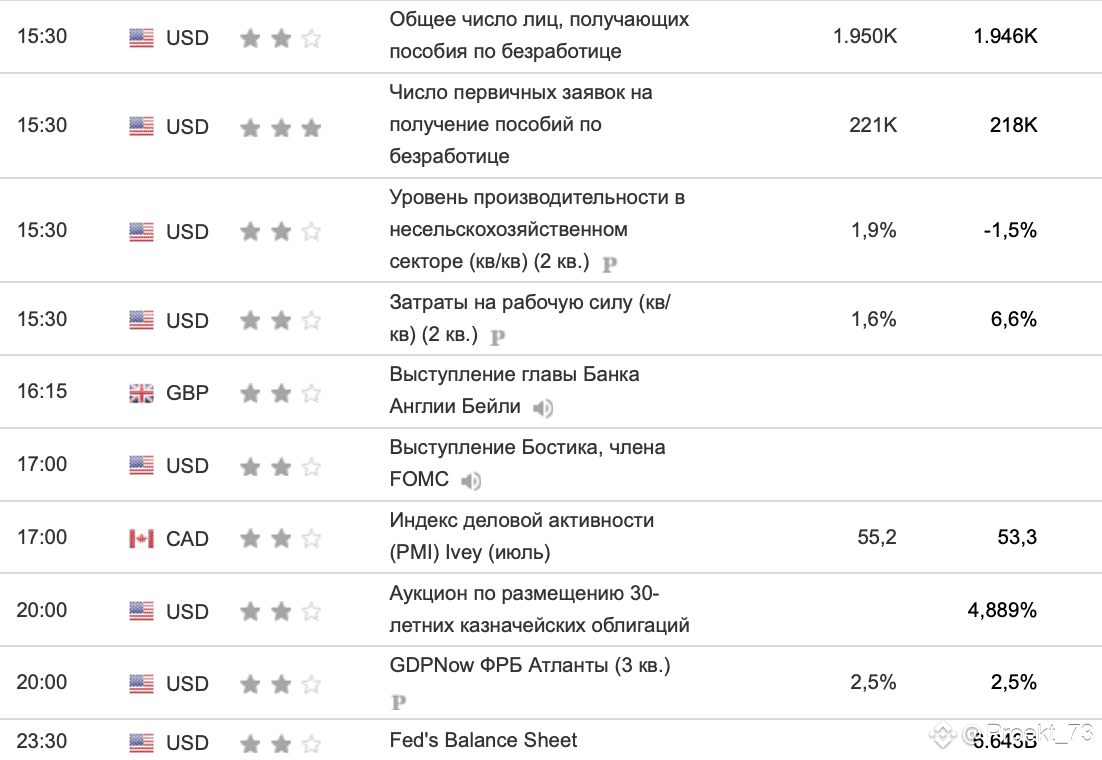Click importance stars on Ivey PMI row
Screen dimensions: 1102x760
point(280,539)
